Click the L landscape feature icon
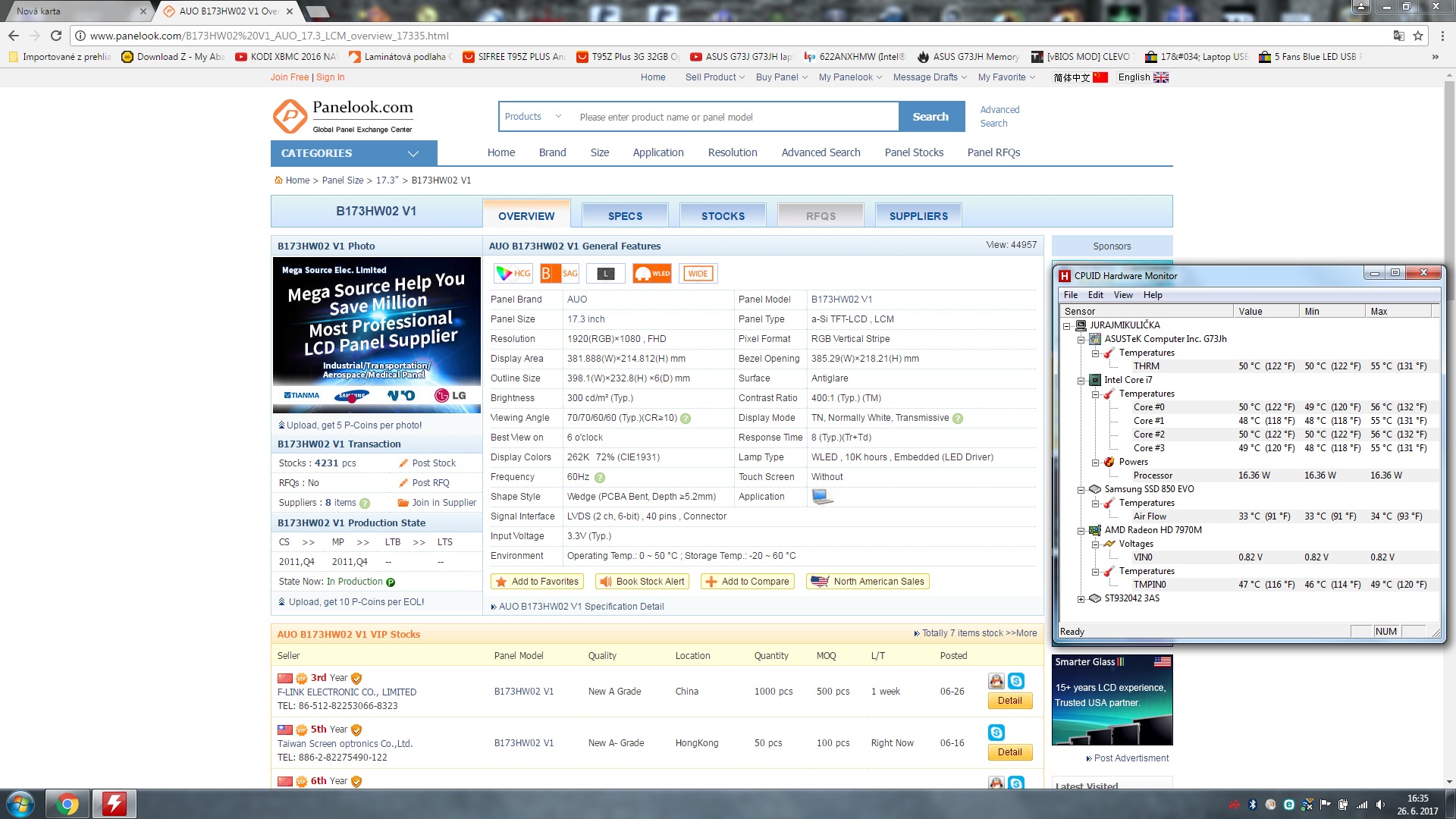Screen dimensions: 1456x819 (x=606, y=274)
